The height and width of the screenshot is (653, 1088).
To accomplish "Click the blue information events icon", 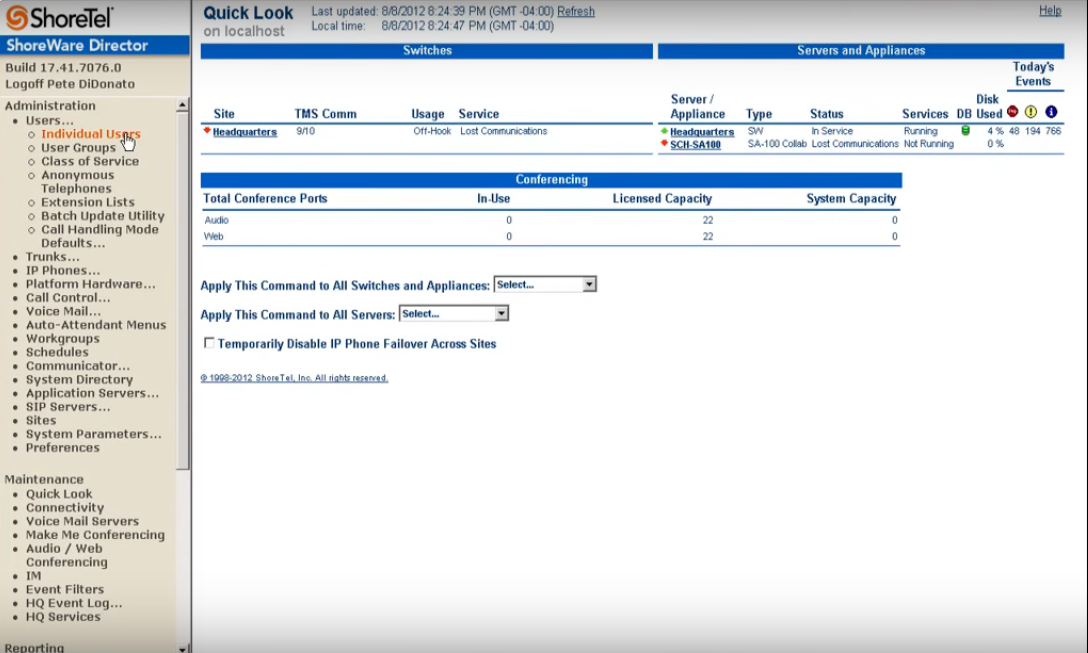I will point(1051,112).
